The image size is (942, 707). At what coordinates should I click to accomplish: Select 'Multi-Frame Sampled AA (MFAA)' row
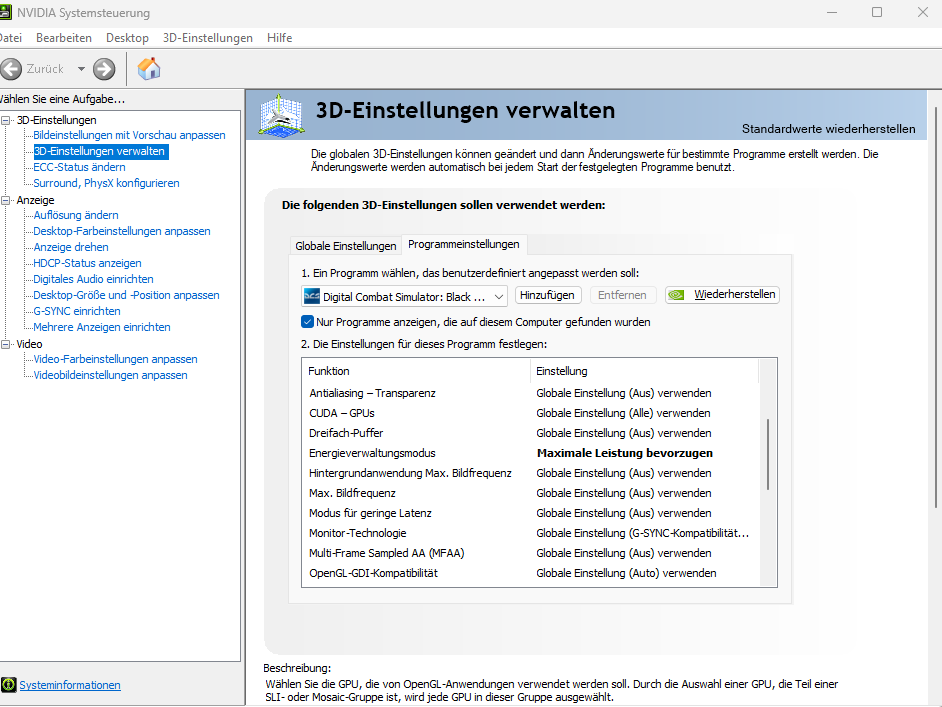(x=531, y=553)
